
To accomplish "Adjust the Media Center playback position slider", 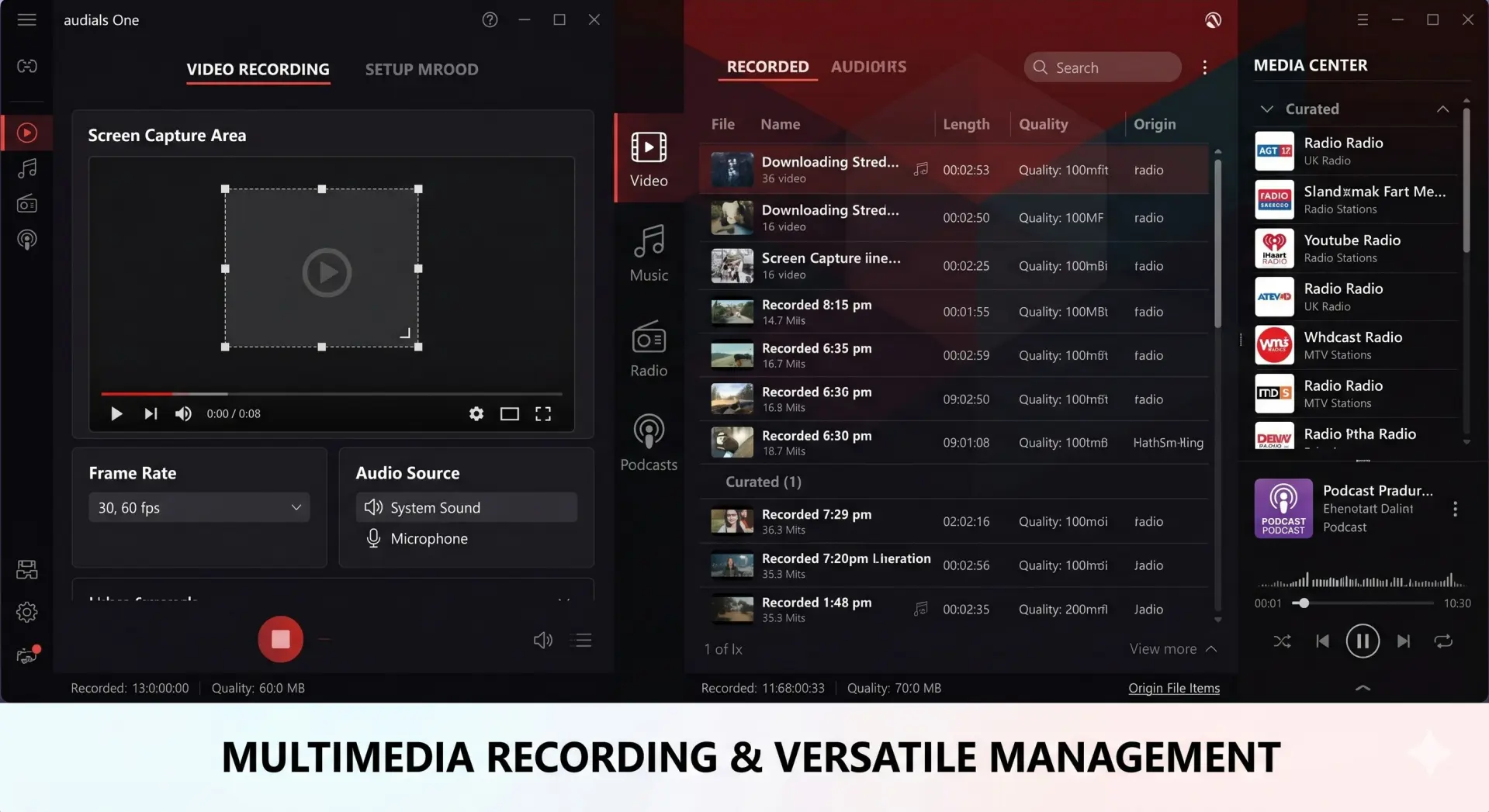I will (x=1363, y=603).
